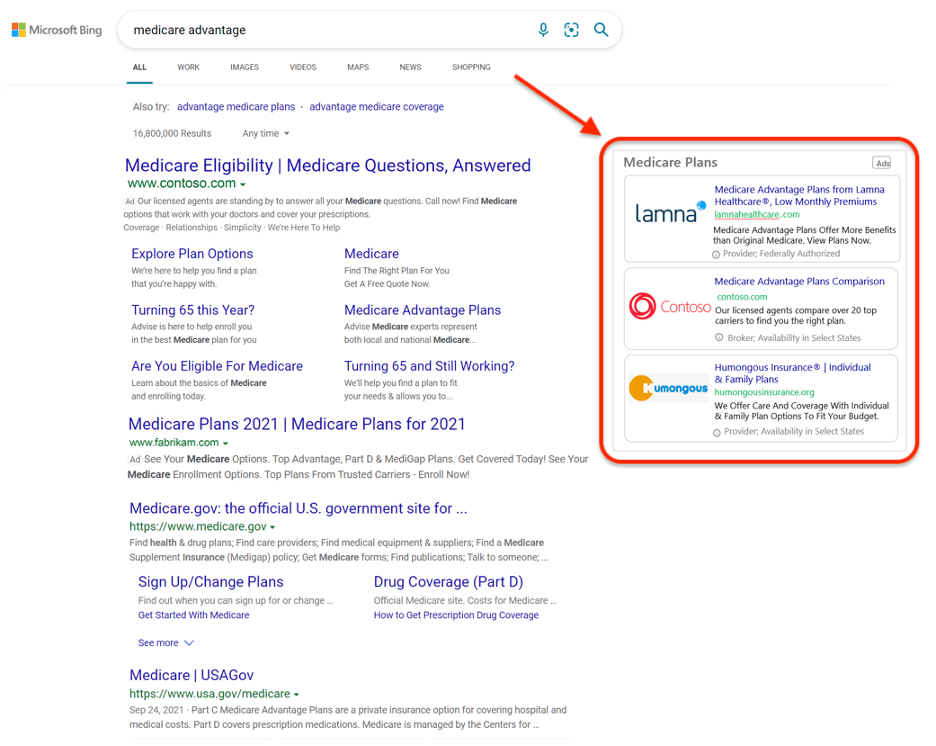Viewport: 936px width, 746px height.
Task: Open the www.fabrikam.com URL dropdown arrow
Action: 226,443
